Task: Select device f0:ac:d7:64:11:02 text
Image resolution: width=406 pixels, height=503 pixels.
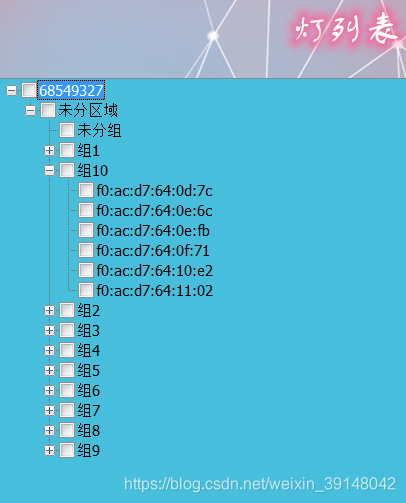Action: click(x=155, y=291)
